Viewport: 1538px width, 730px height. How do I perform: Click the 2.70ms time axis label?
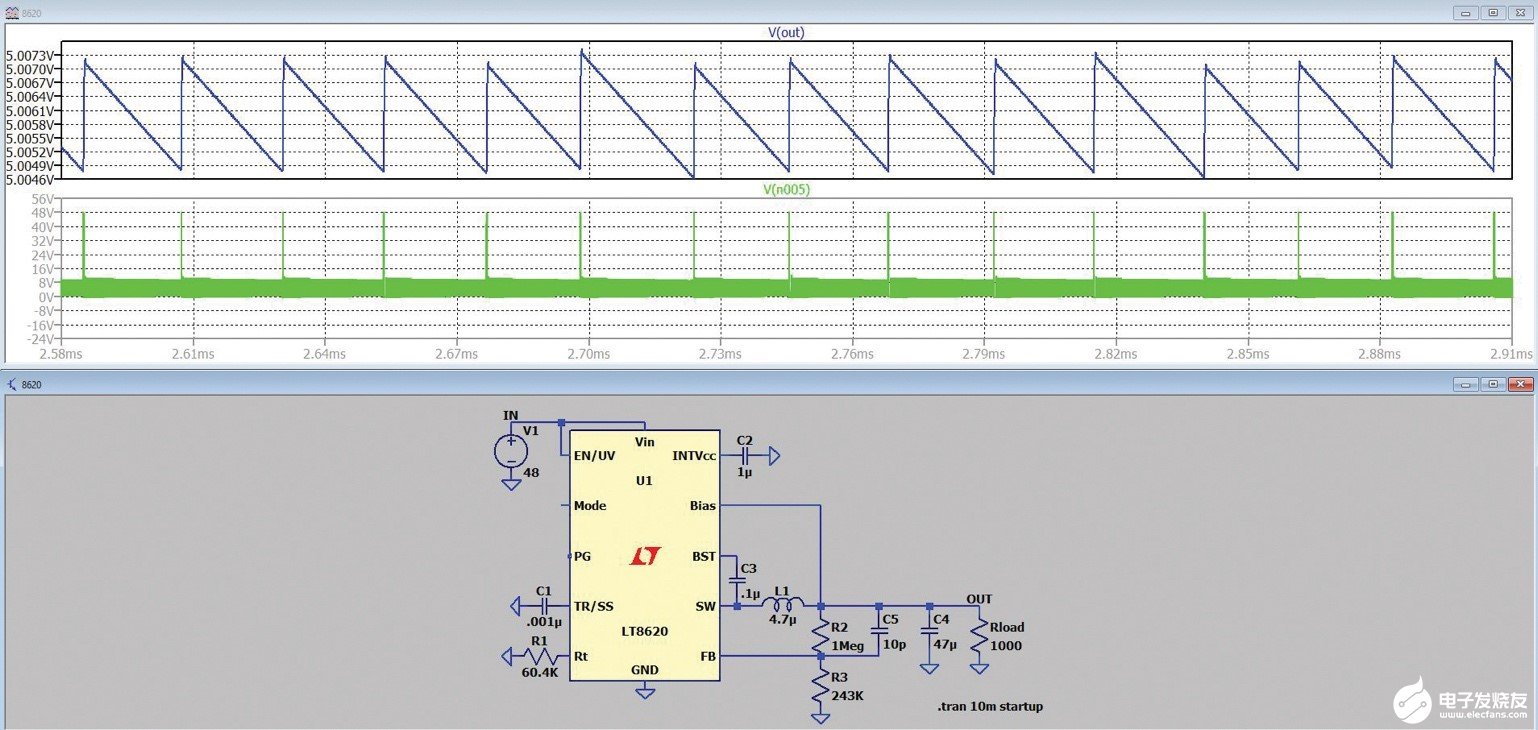click(x=587, y=354)
